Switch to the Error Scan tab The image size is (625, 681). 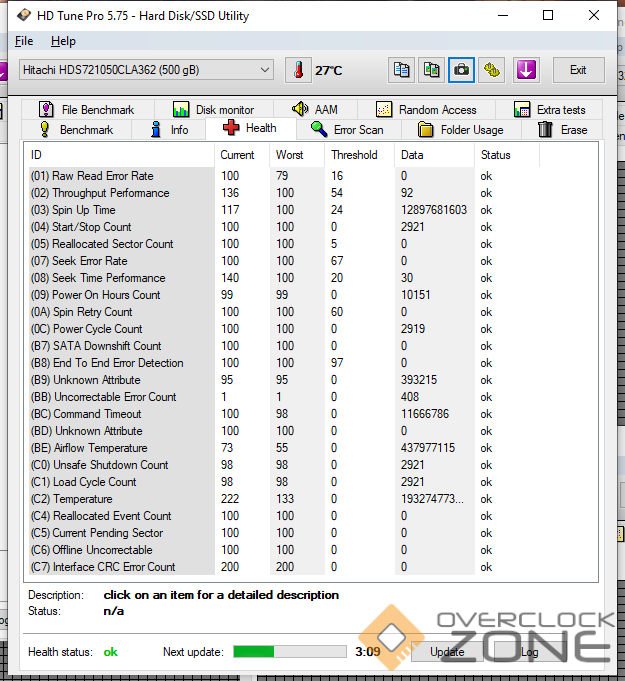tap(348, 130)
